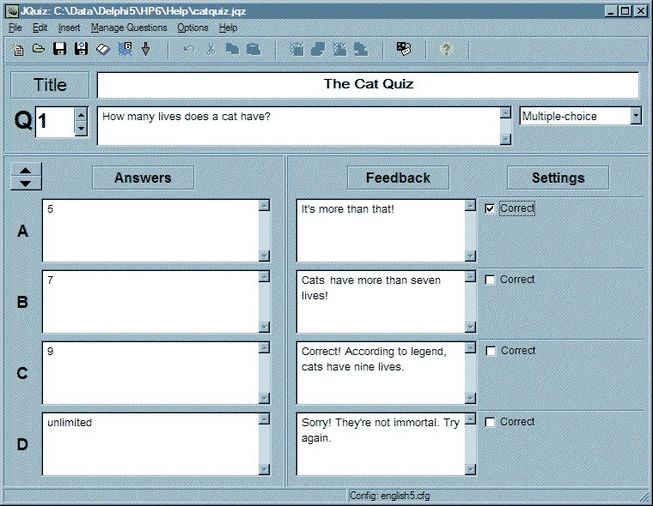Click the Cut scissors icon
The width and height of the screenshot is (653, 506).
click(210, 49)
